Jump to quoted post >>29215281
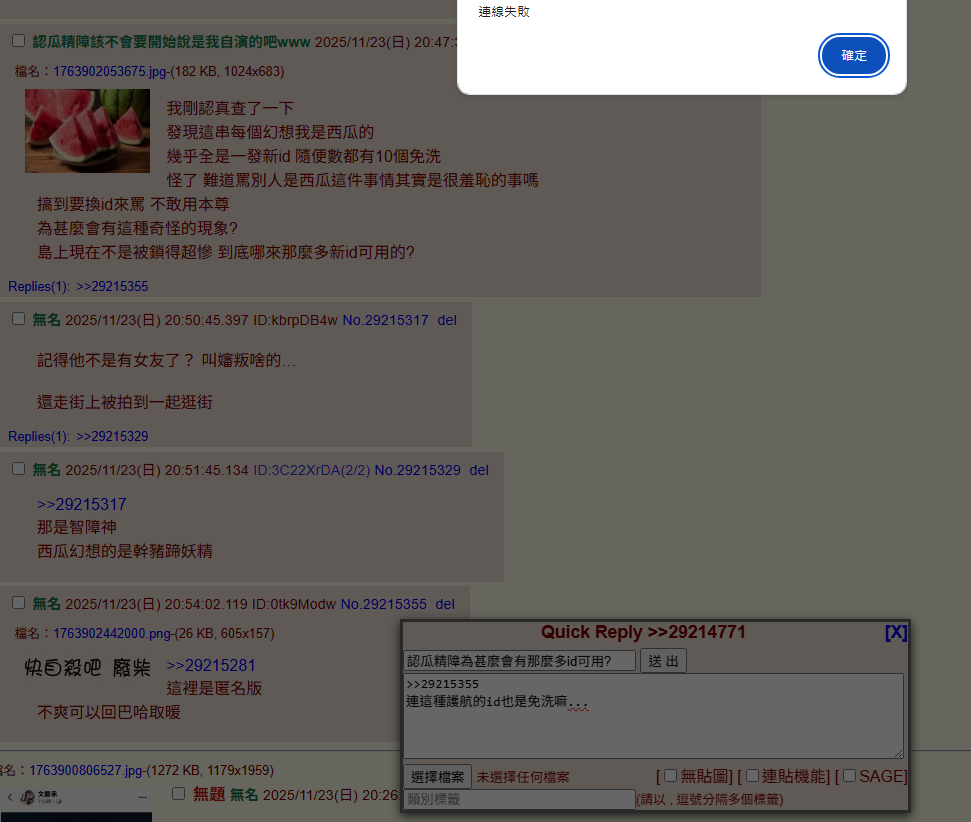This screenshot has height=822, width=971. coord(211,666)
